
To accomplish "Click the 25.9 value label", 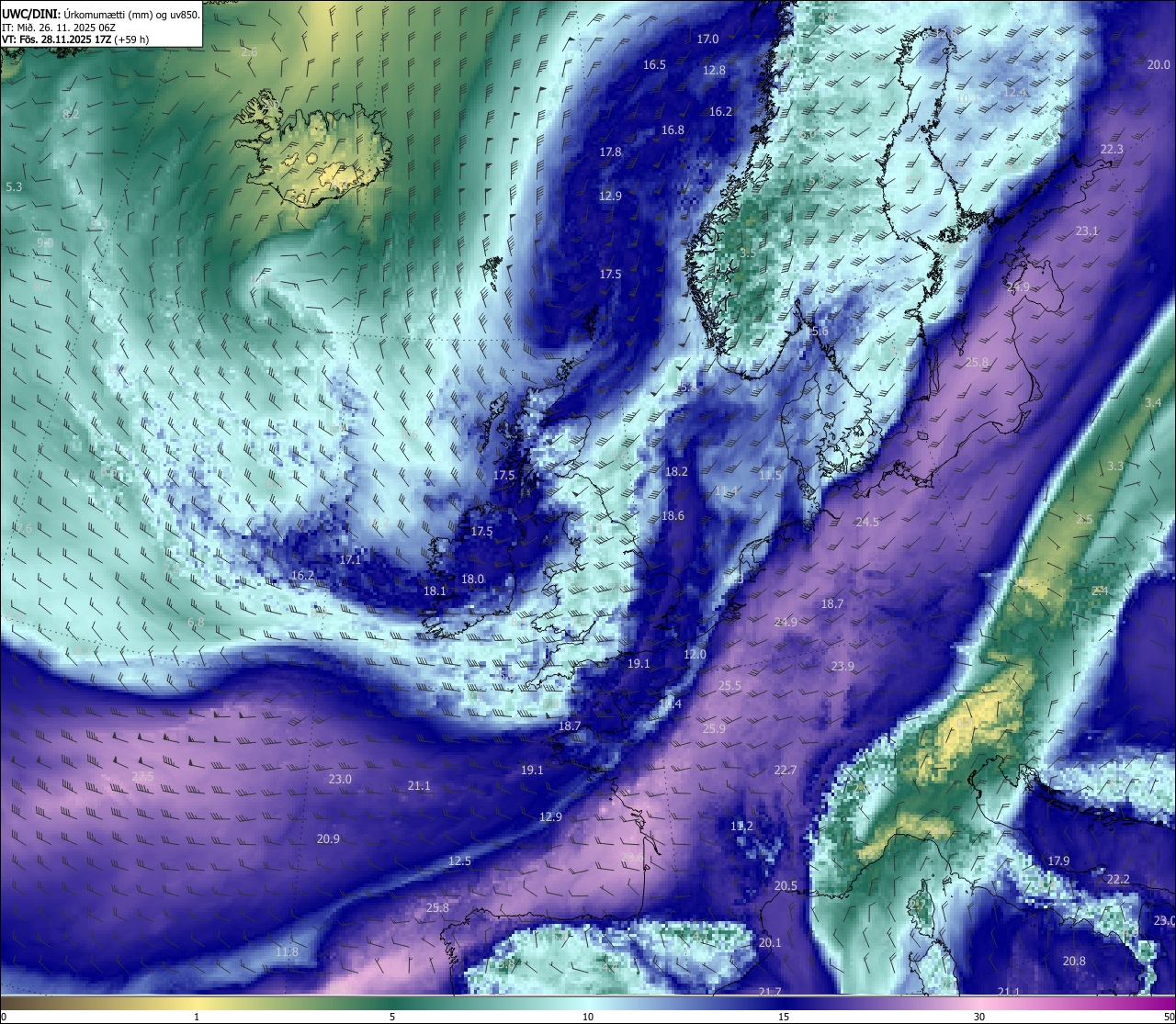I will click(x=714, y=729).
